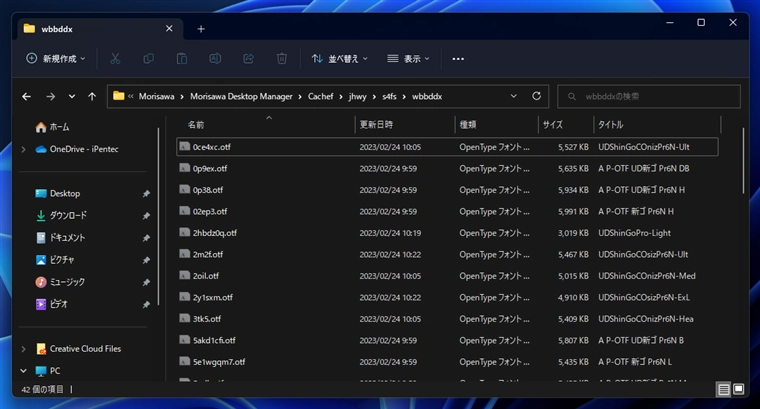Screen dimensions: 760x409
Task: Sort by 更新日時 column header
Action: (x=405, y=125)
